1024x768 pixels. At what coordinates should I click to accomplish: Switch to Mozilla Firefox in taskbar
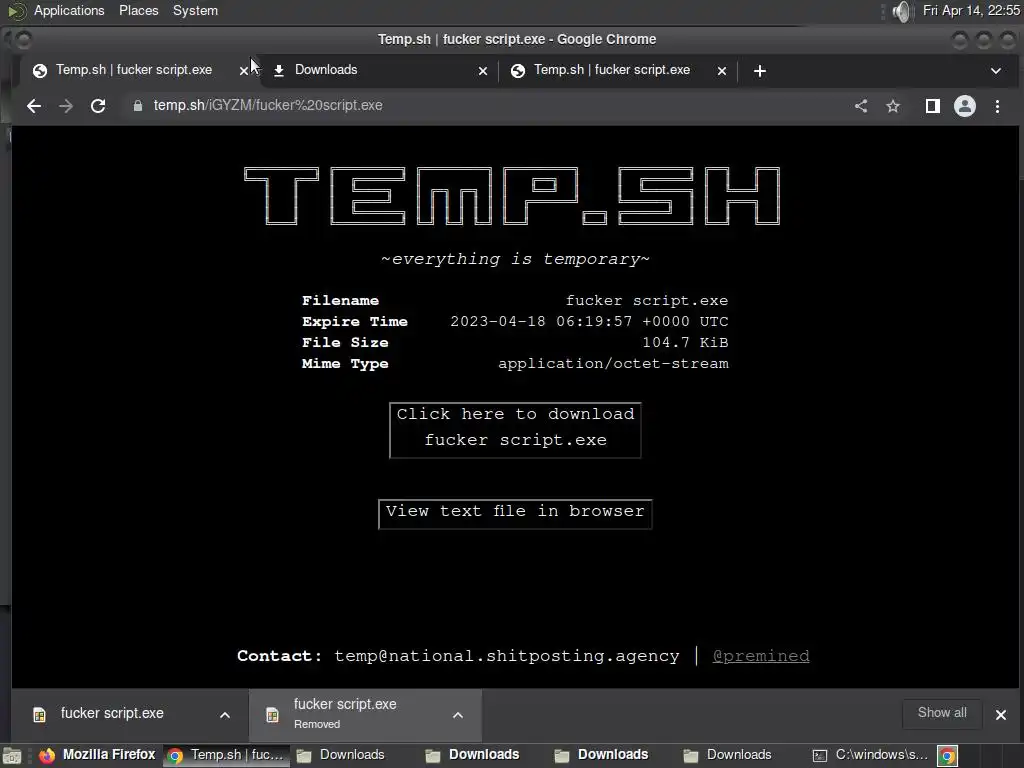coord(97,755)
